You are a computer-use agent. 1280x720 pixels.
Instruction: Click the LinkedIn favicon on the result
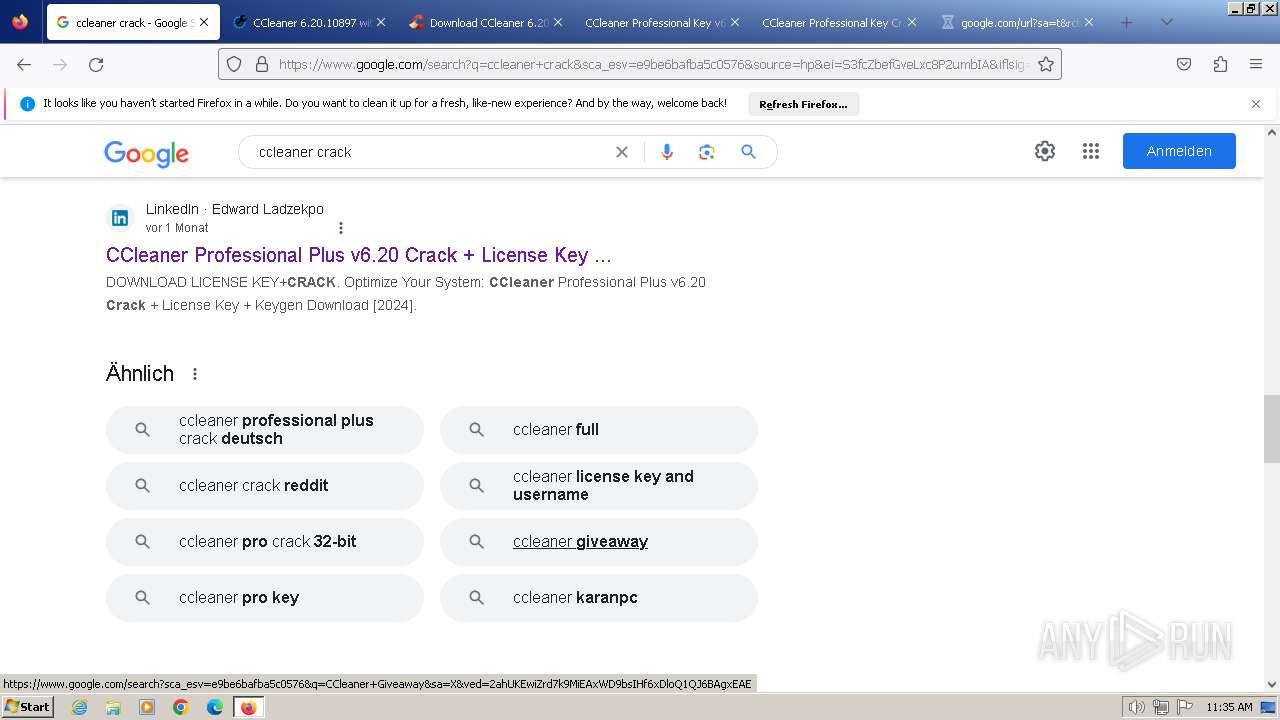(x=120, y=218)
